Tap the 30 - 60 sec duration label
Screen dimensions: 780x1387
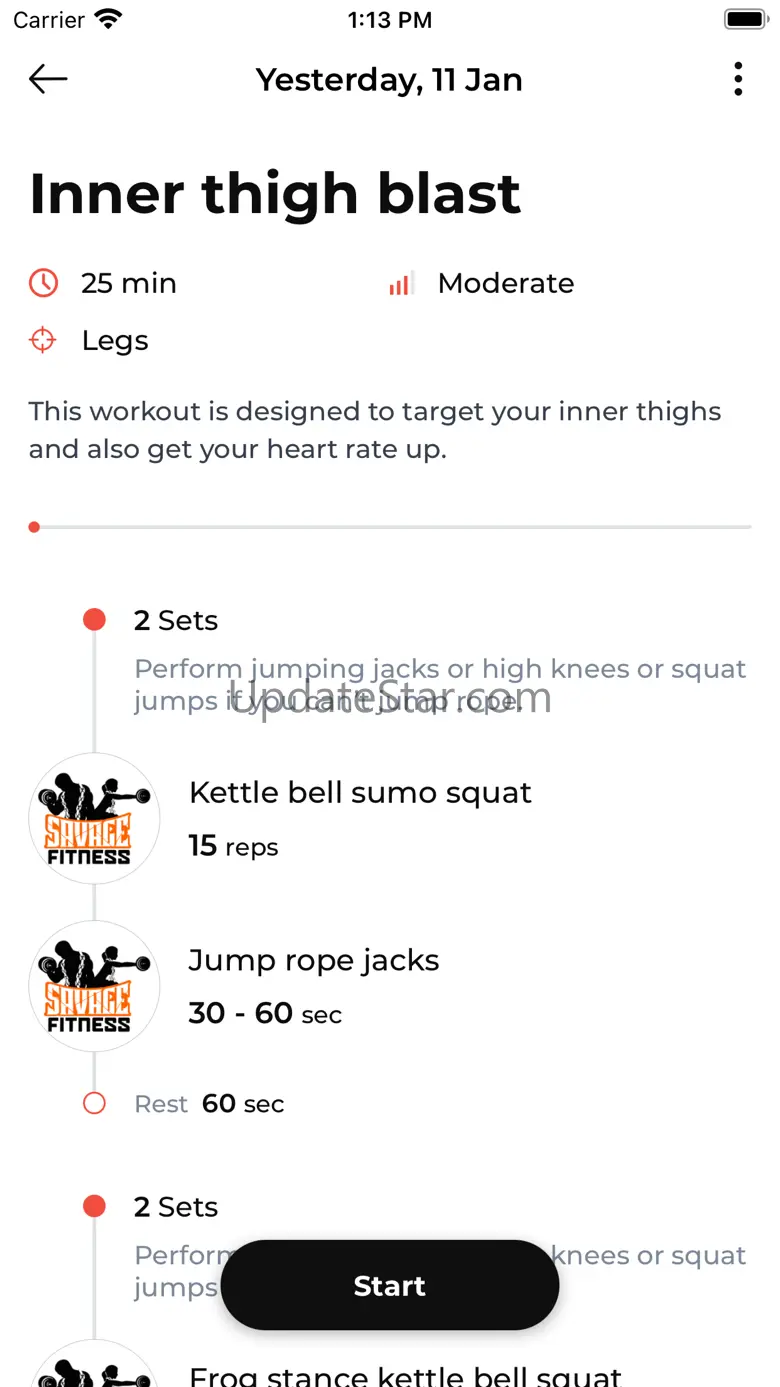pos(265,1014)
